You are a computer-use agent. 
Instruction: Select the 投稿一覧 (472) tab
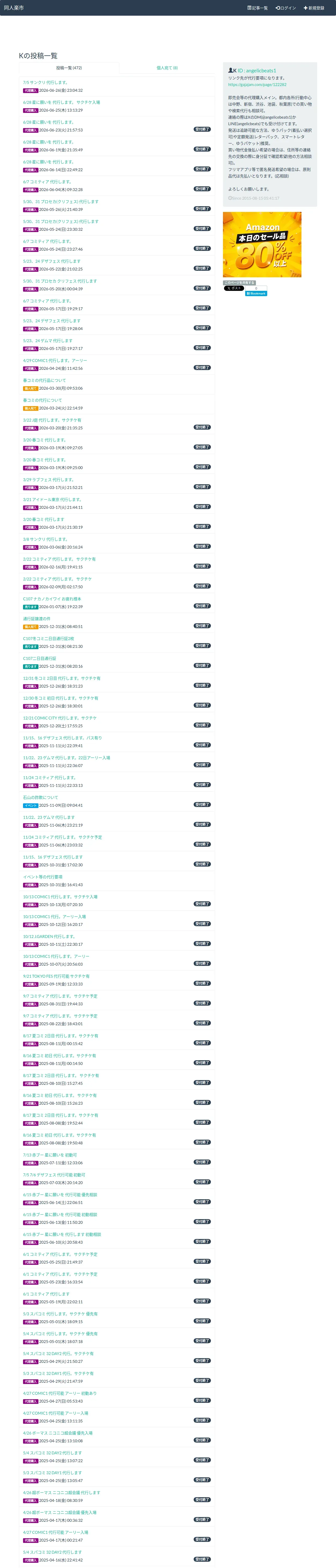tap(69, 68)
